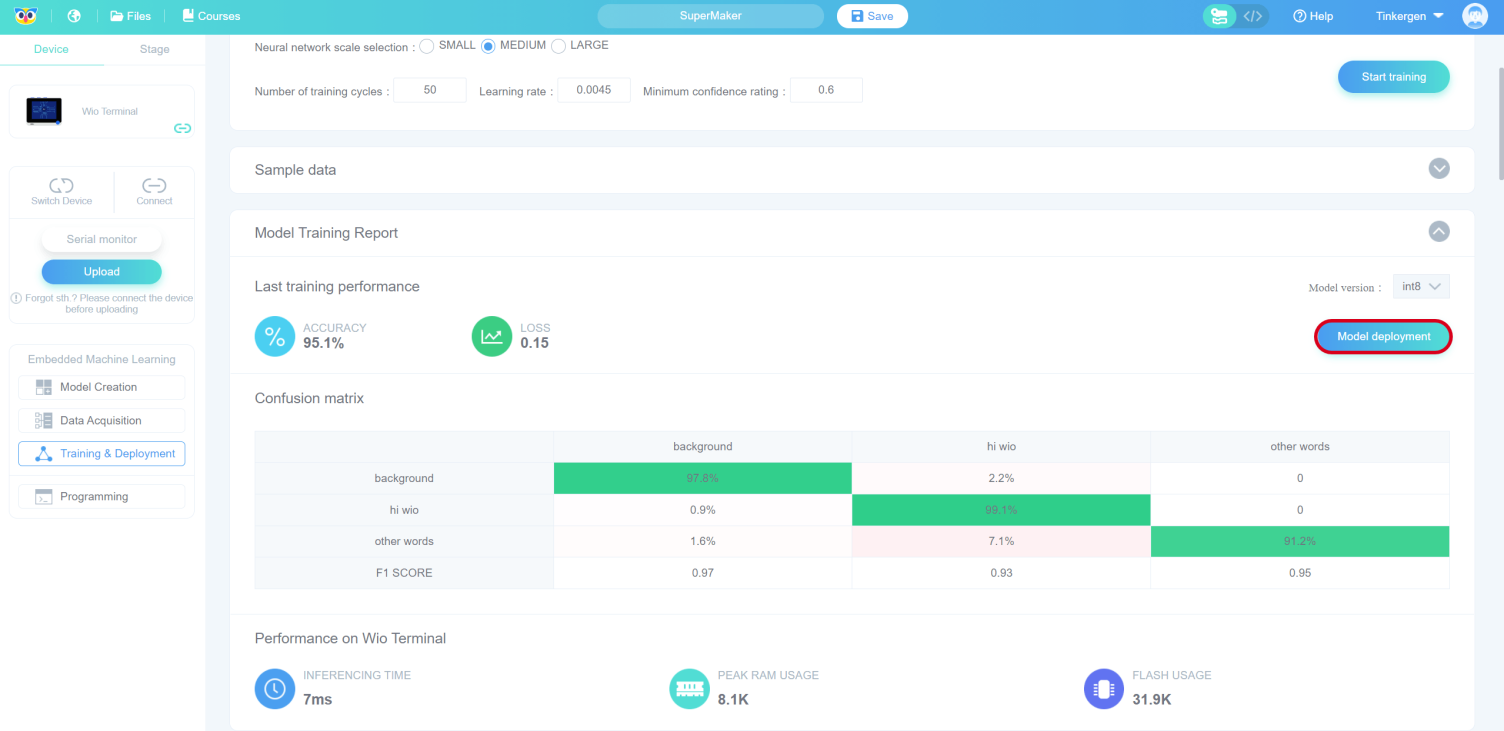This screenshot has width=1504, height=731.
Task: Switch to block mode toggle icon
Action: [1218, 16]
